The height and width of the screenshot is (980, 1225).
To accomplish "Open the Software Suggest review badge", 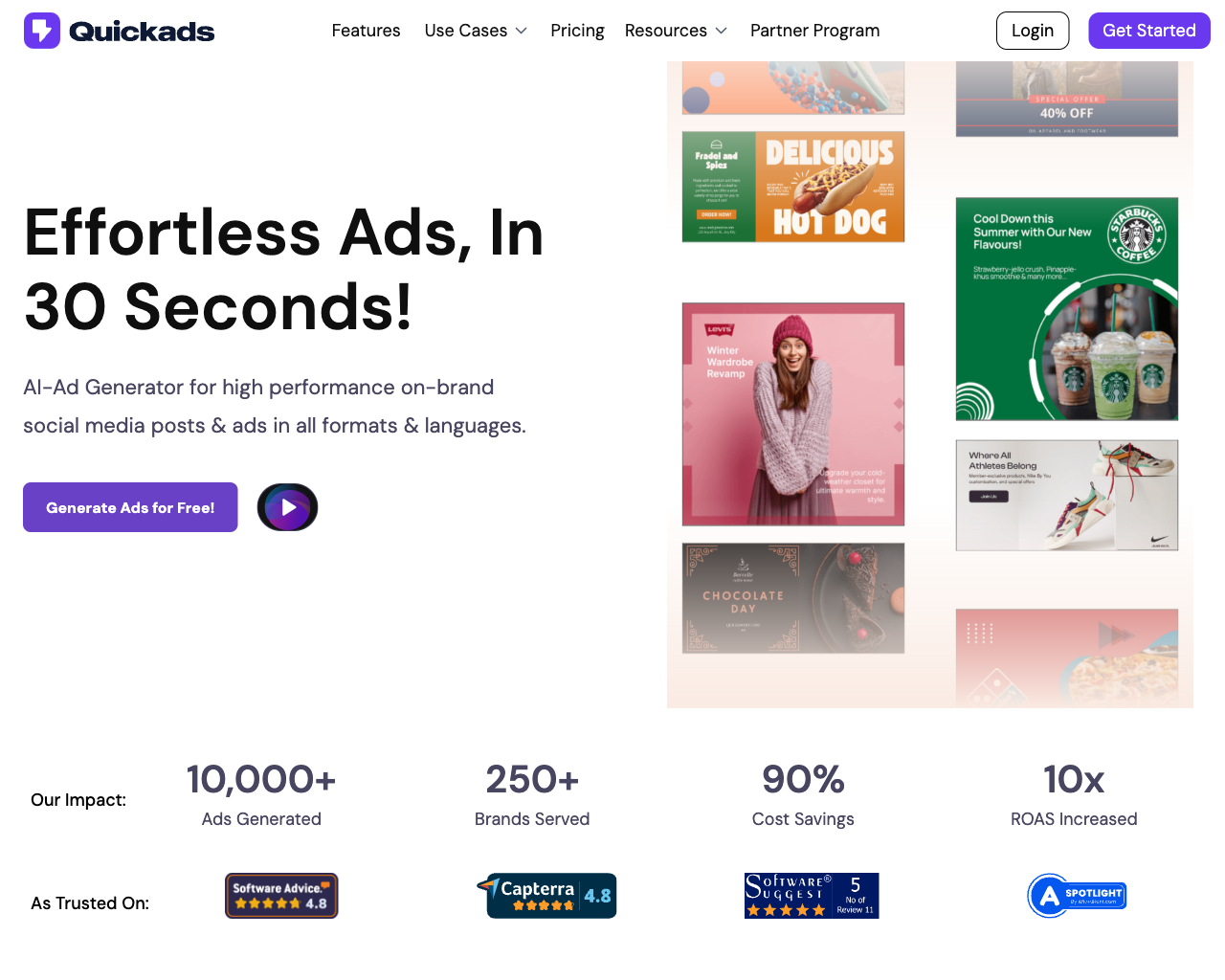I will [812, 896].
